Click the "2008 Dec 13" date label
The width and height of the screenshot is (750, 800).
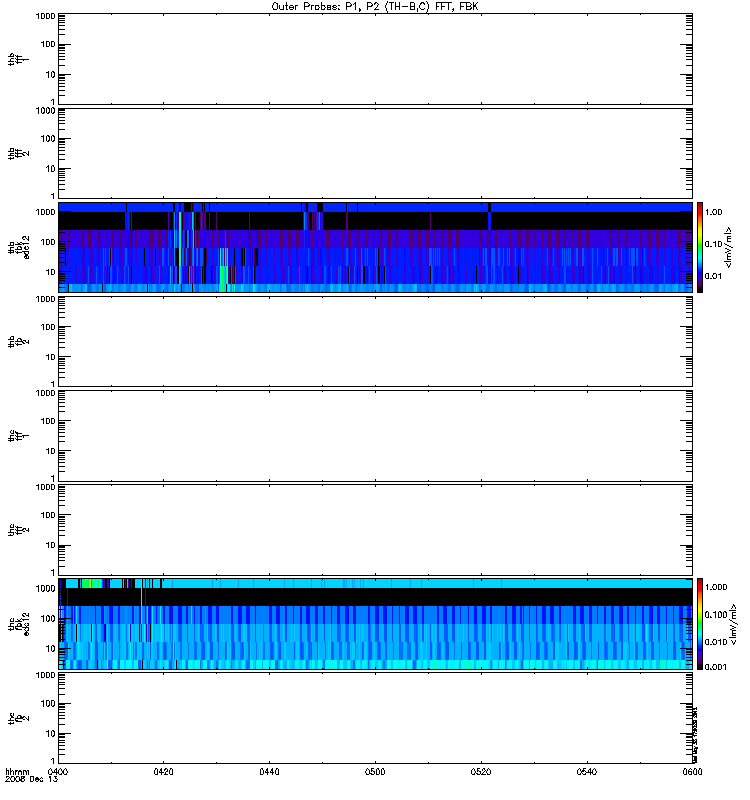[x=31, y=779]
